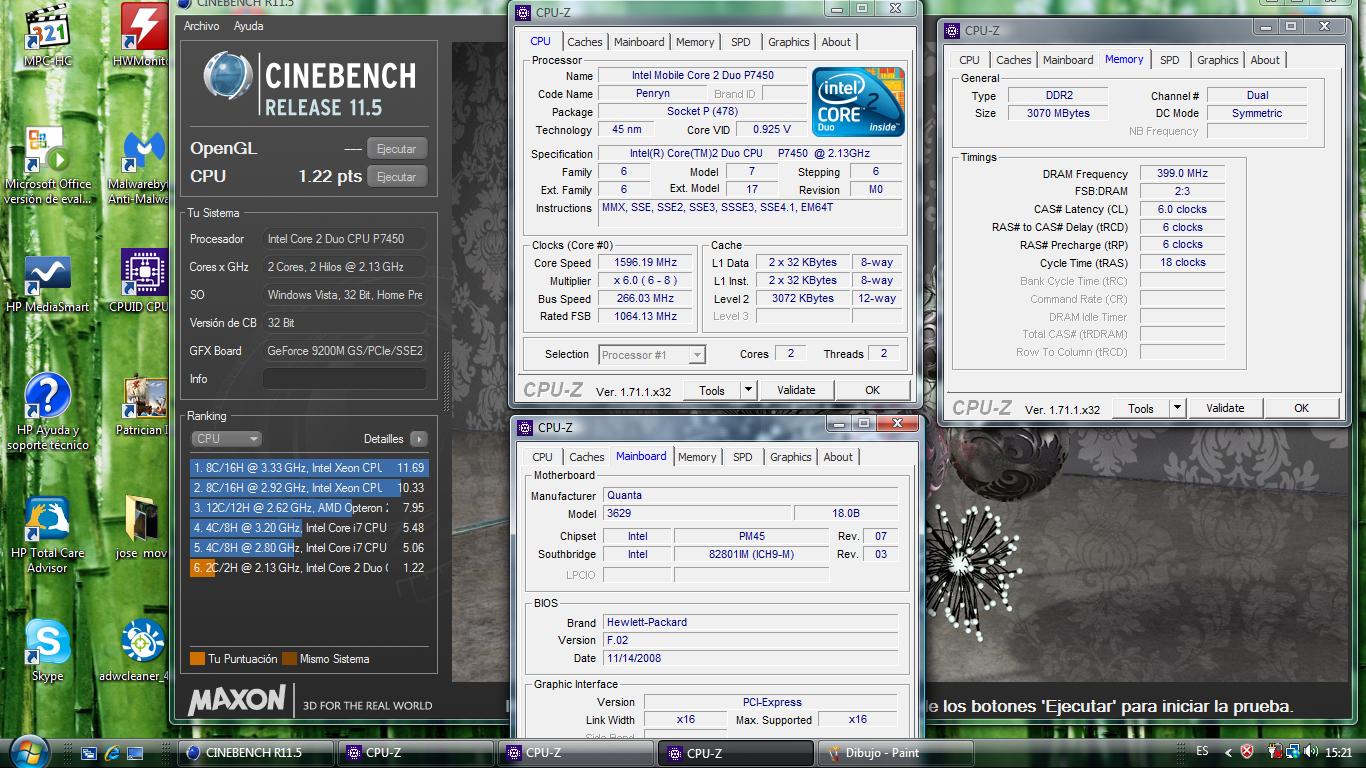Viewport: 1366px width, 768px height.
Task: Open Graphics tab in CPU-Z Memory window
Action: (1217, 60)
